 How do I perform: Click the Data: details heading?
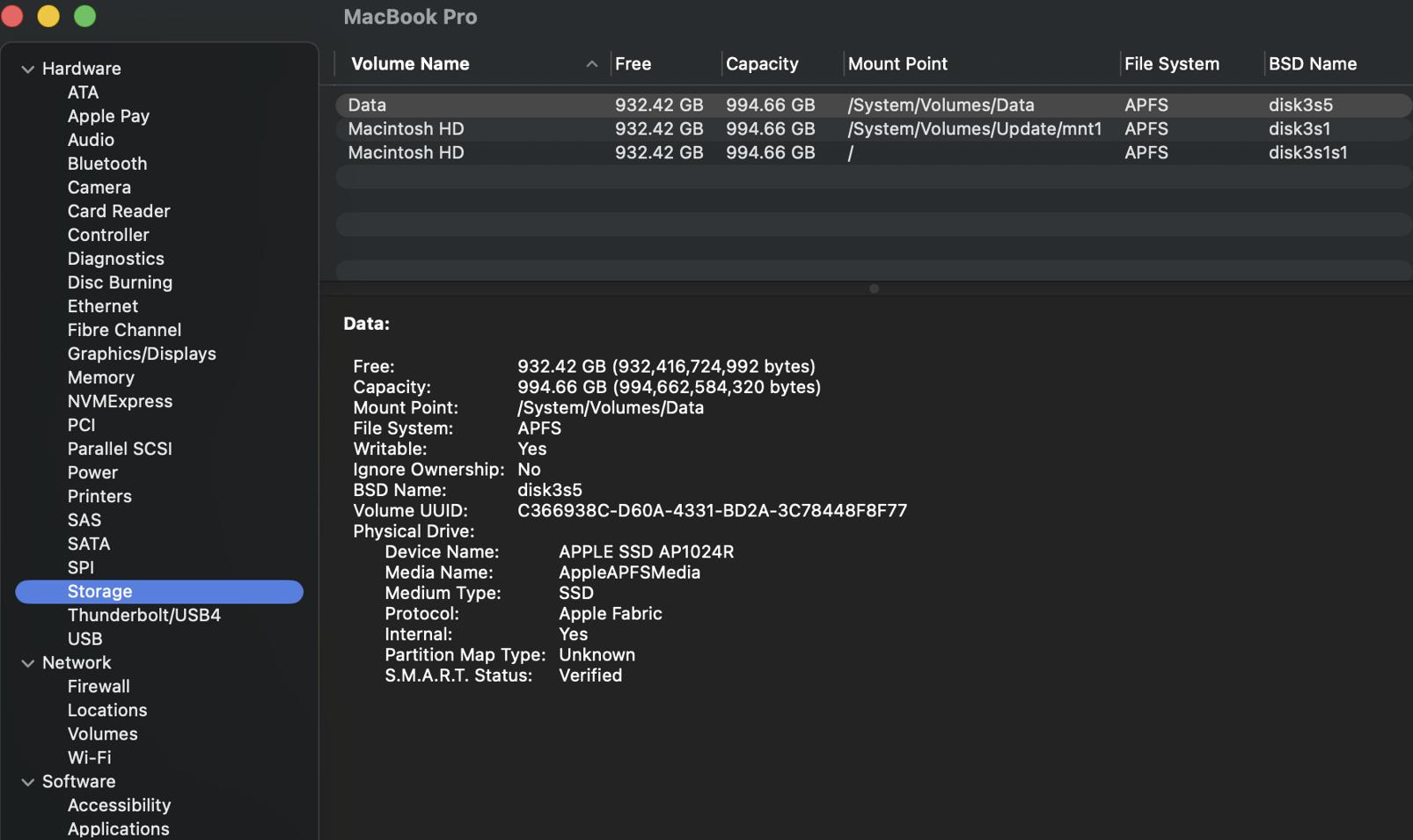[366, 324]
